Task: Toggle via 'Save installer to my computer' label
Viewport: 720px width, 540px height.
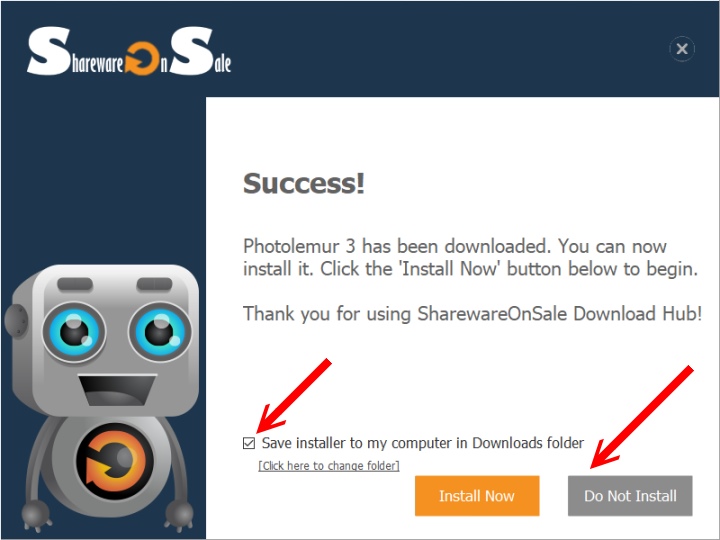Action: pyautogui.click(x=422, y=443)
